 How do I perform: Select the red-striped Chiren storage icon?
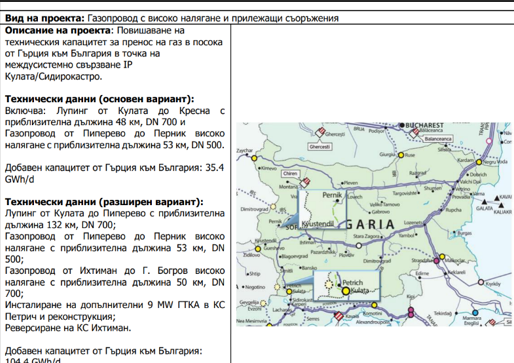click(305, 182)
